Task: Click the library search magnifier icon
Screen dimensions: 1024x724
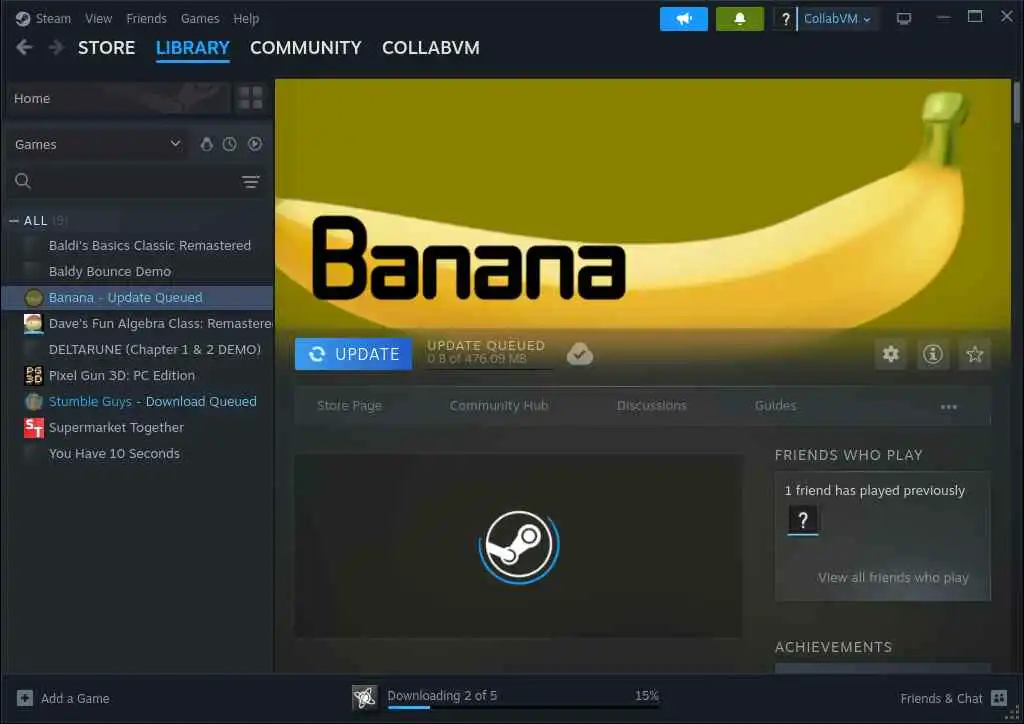Action: (23, 181)
